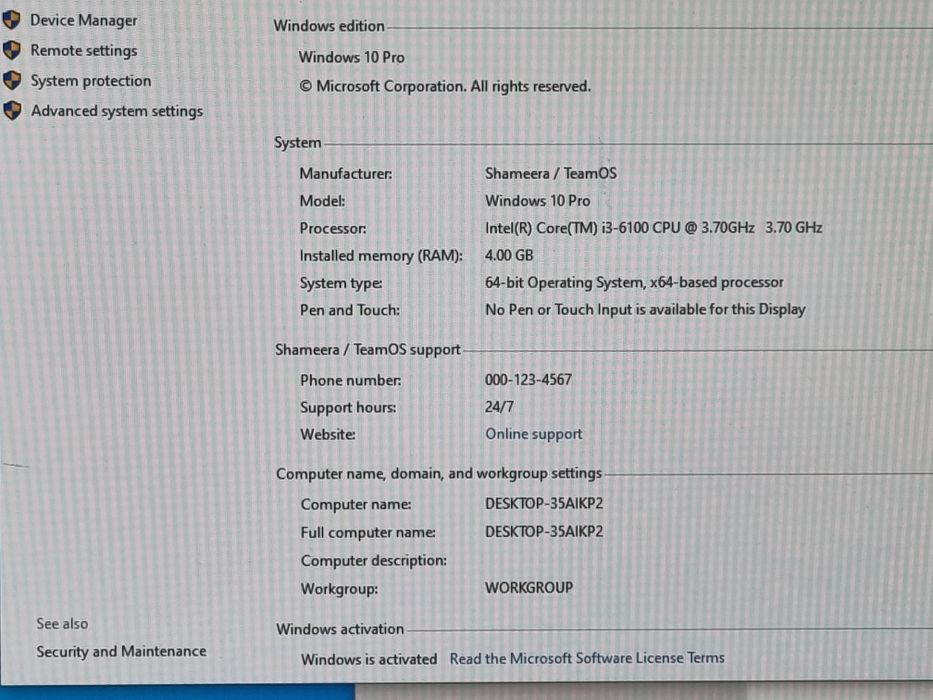
Task: Click the Intel Core i3-6100 processor value
Action: 654,228
